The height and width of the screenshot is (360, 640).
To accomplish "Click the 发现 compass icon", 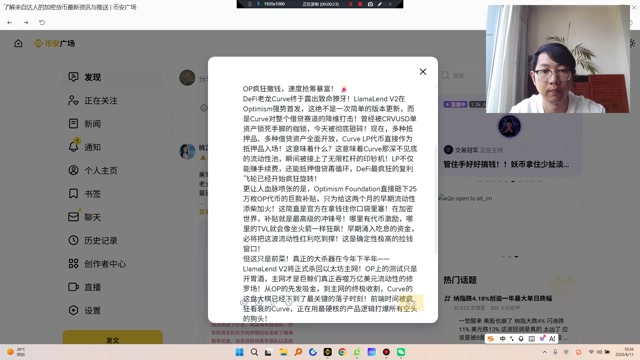I will (73, 77).
